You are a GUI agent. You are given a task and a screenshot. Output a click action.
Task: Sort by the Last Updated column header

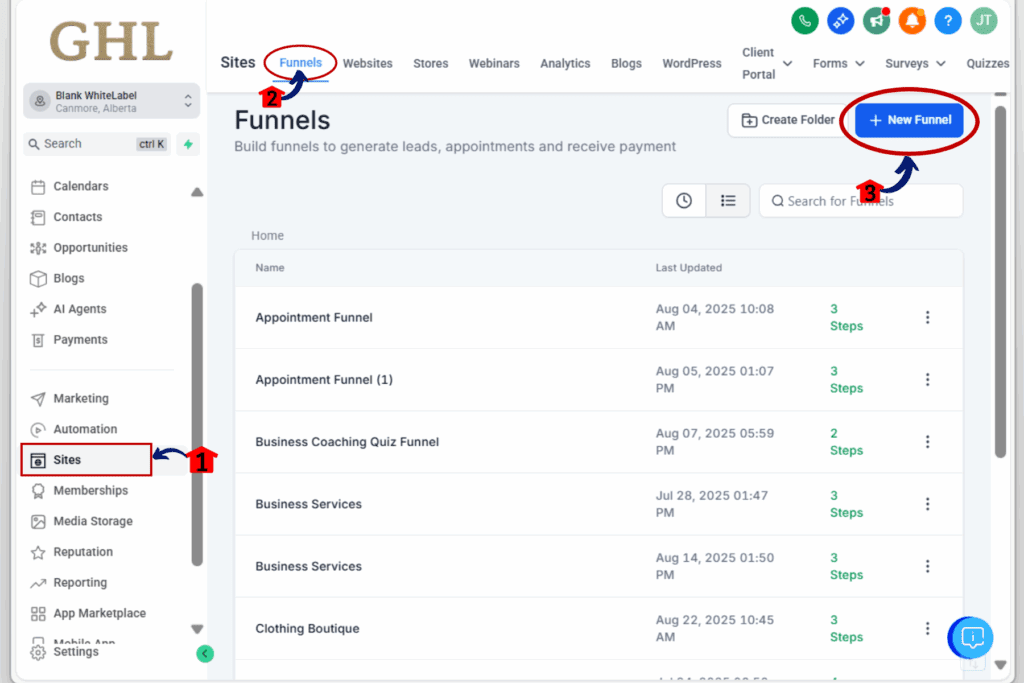coord(688,268)
